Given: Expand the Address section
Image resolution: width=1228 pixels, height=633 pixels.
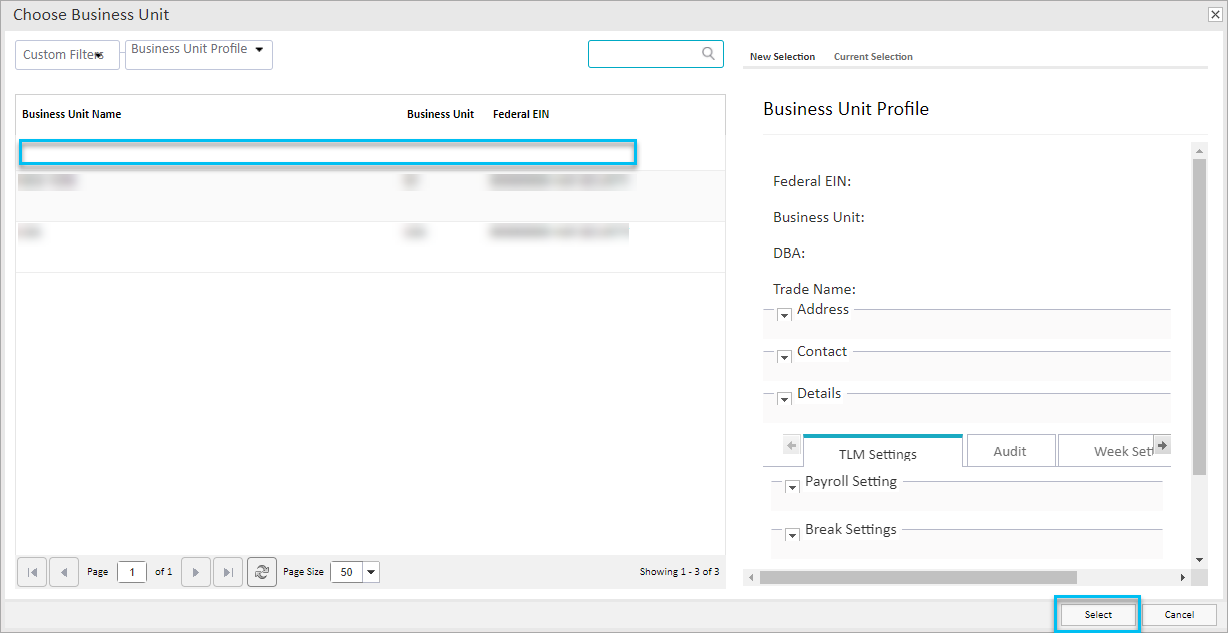Looking at the screenshot, I should tap(785, 316).
